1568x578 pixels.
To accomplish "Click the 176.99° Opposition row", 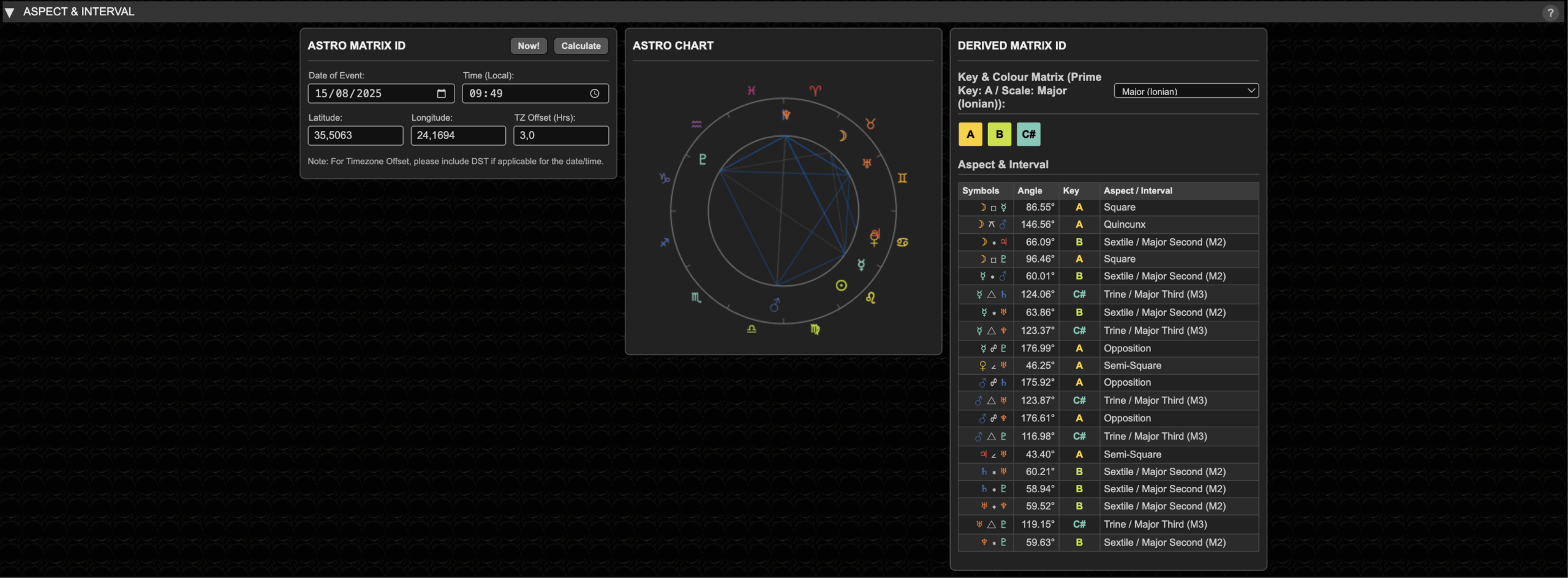I will (1108, 348).
